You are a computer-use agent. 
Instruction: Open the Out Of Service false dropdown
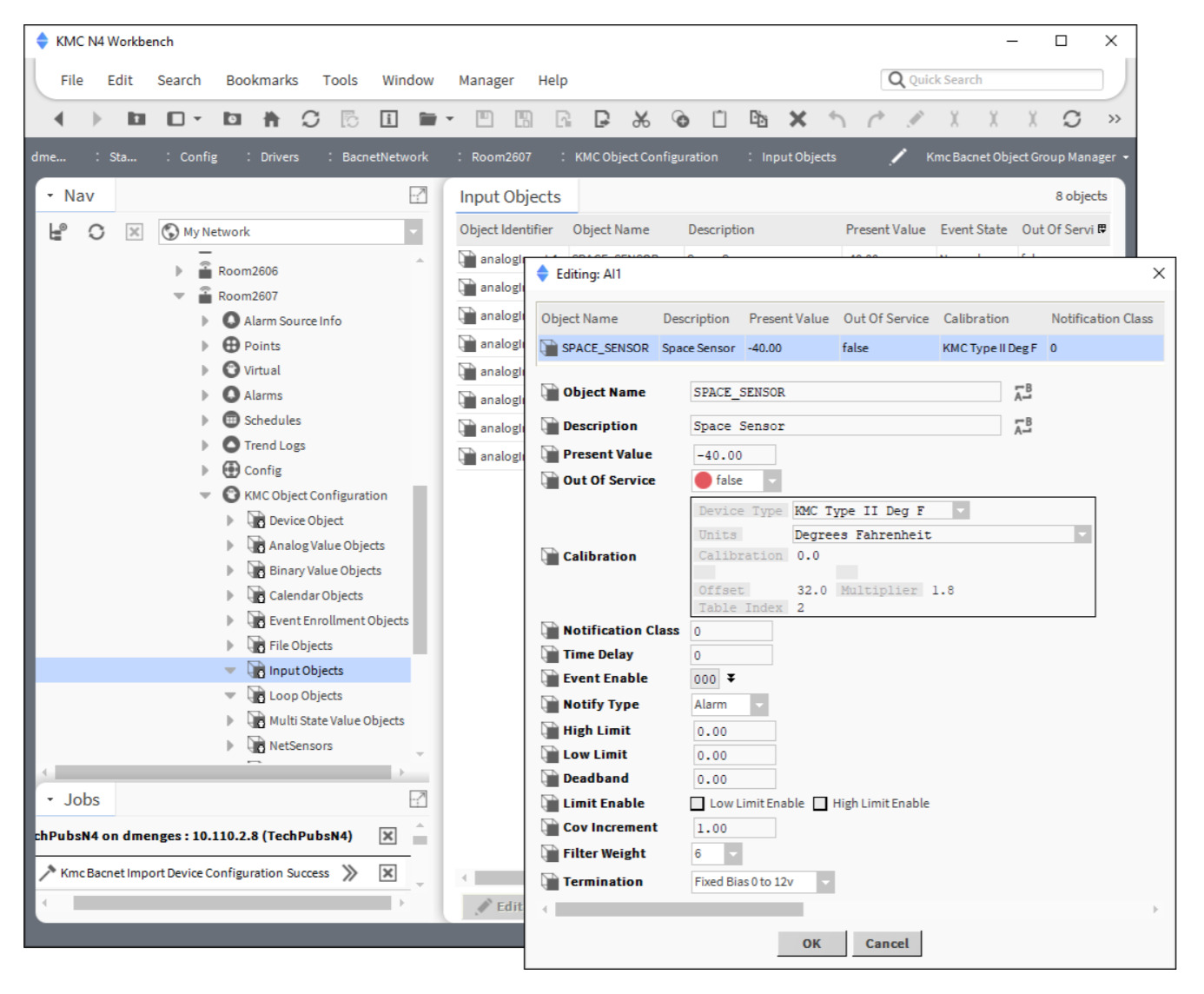click(772, 480)
